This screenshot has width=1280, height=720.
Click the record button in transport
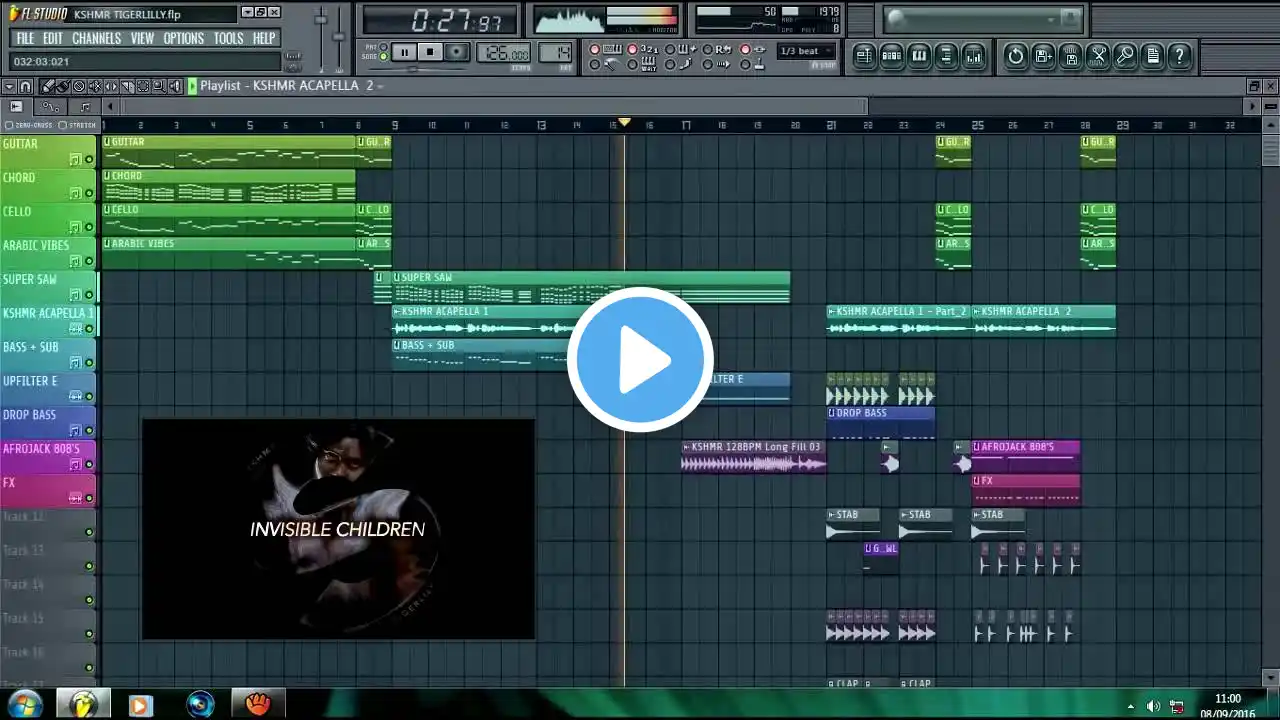[x=456, y=52]
